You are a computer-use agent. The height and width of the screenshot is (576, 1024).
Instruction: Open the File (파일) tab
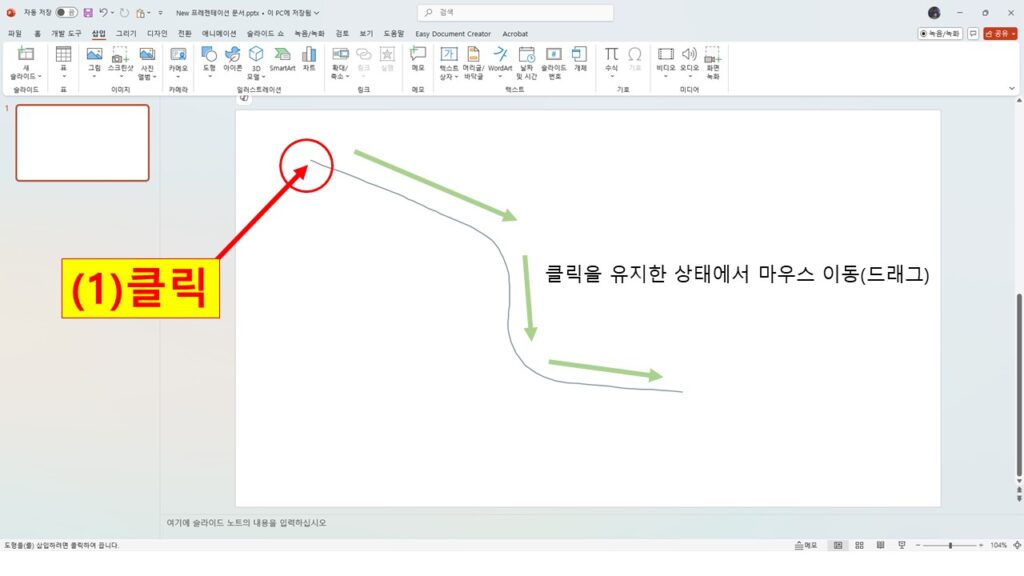click(x=14, y=33)
